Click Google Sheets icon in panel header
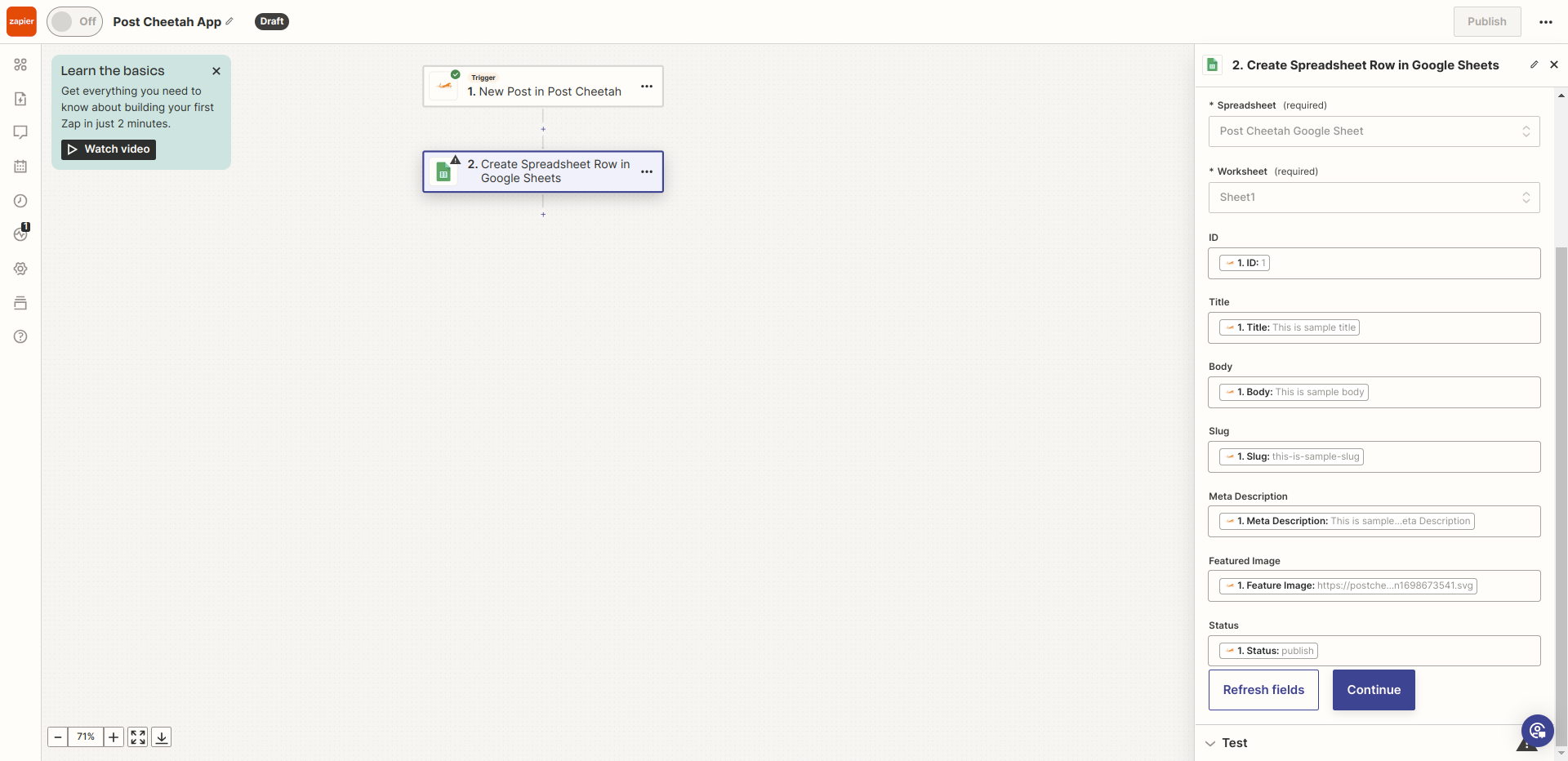The width and height of the screenshot is (1568, 761). click(1213, 65)
